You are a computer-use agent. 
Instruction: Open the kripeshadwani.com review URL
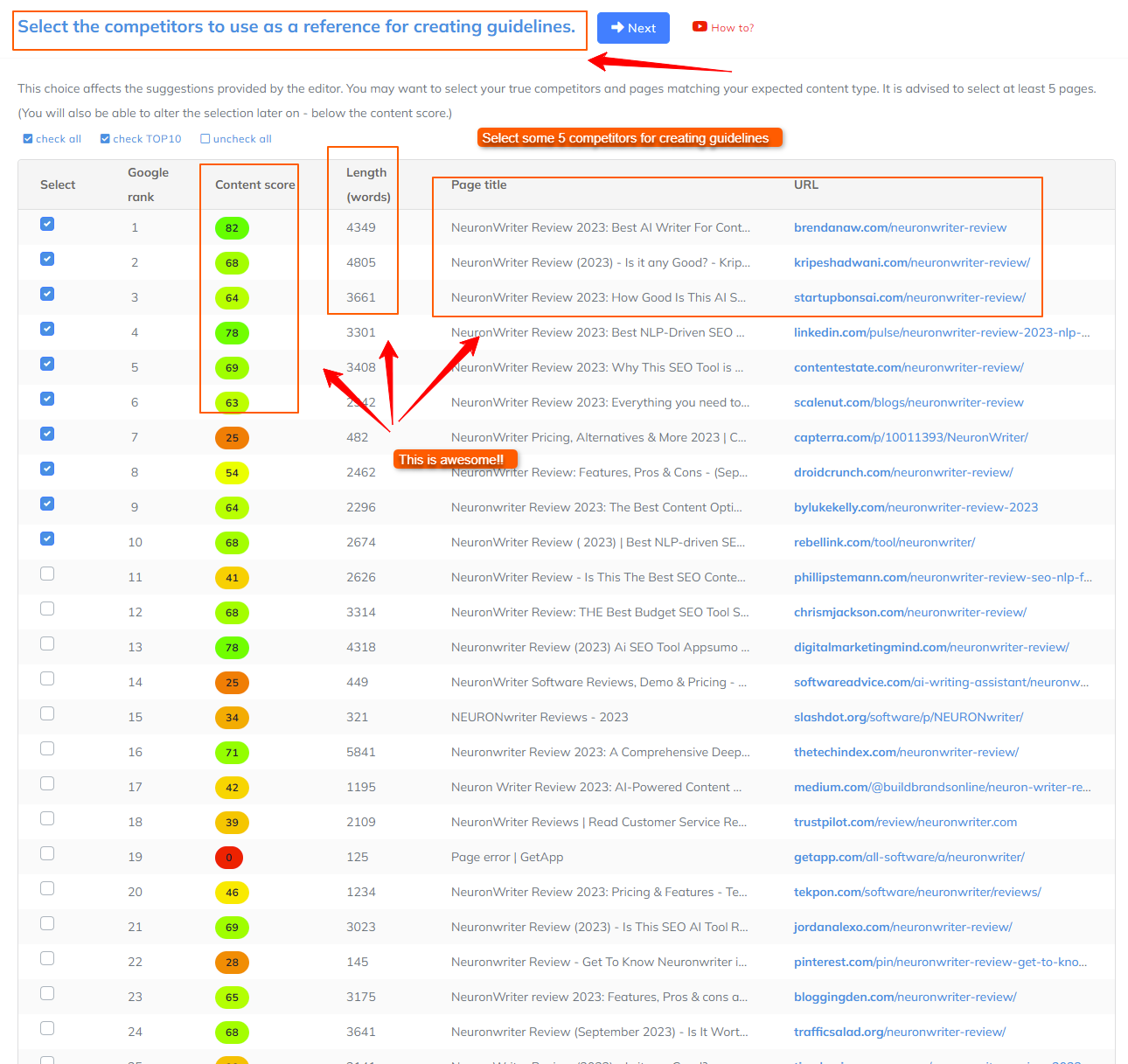coord(912,262)
